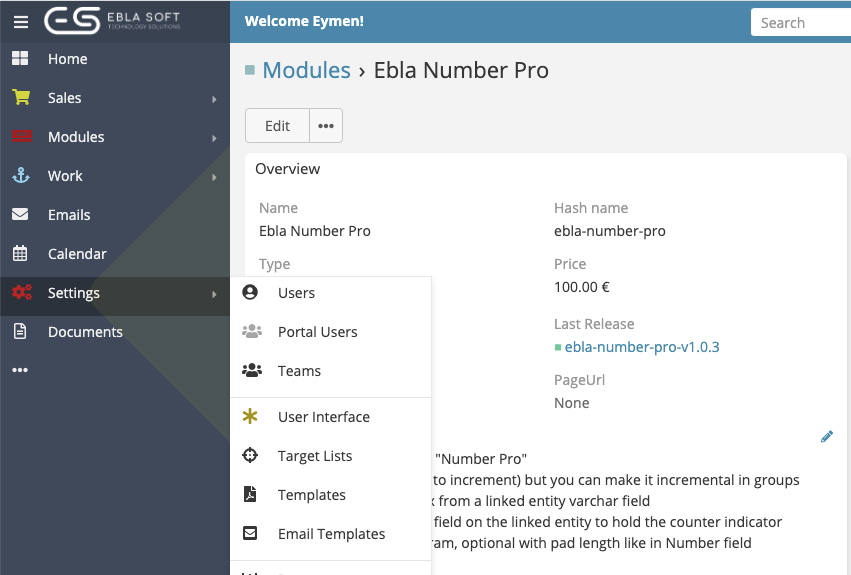Select Email Templates from Settings submenu
851x575 pixels.
pyautogui.click(x=331, y=534)
